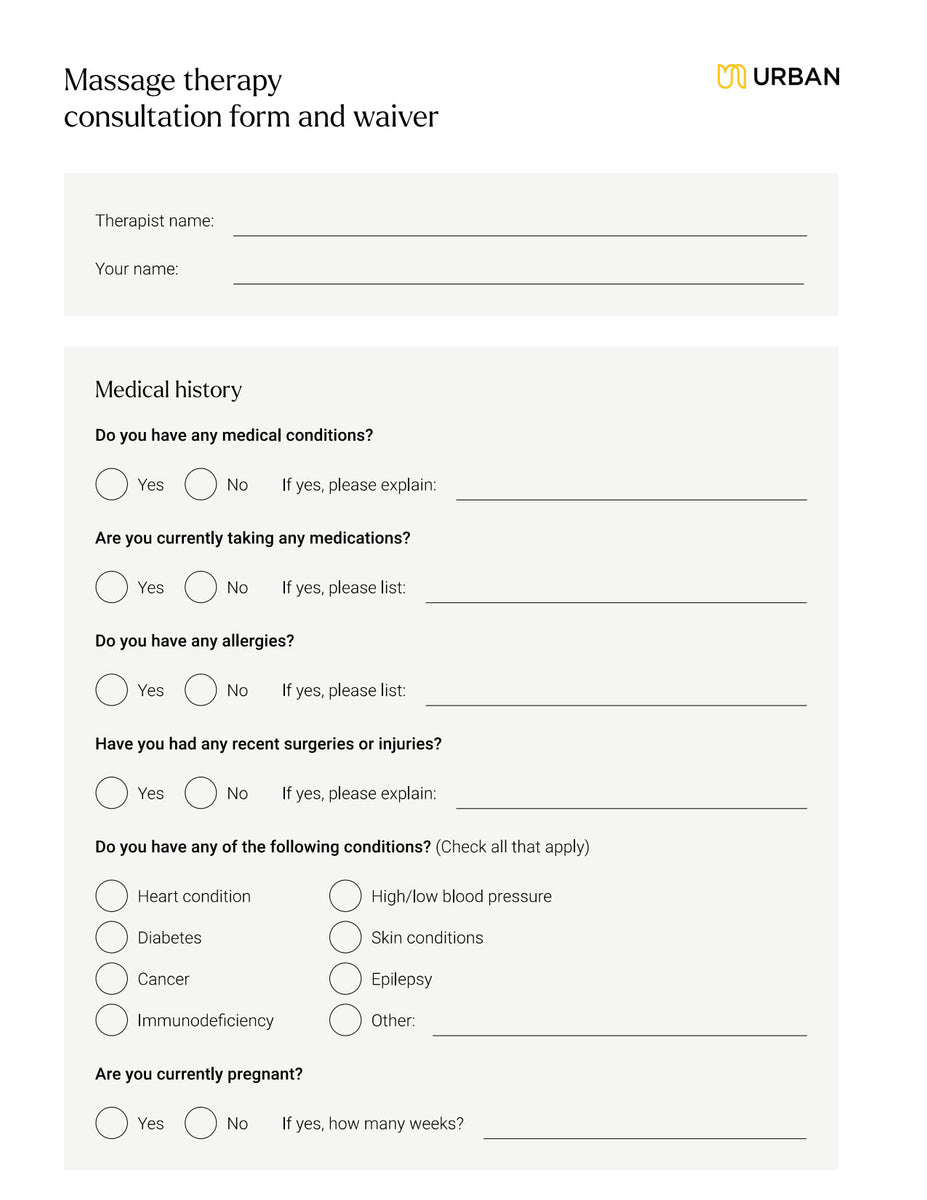927x1200 pixels.
Task: Select the Skin conditions checkbox
Action: (345, 937)
